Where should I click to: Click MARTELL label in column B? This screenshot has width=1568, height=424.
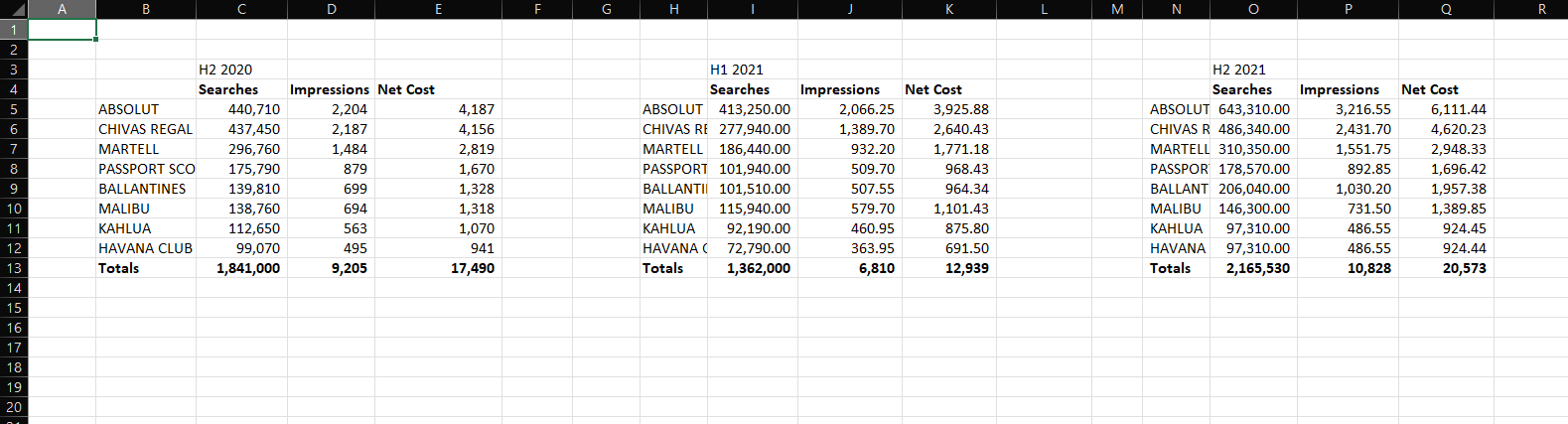(146, 149)
